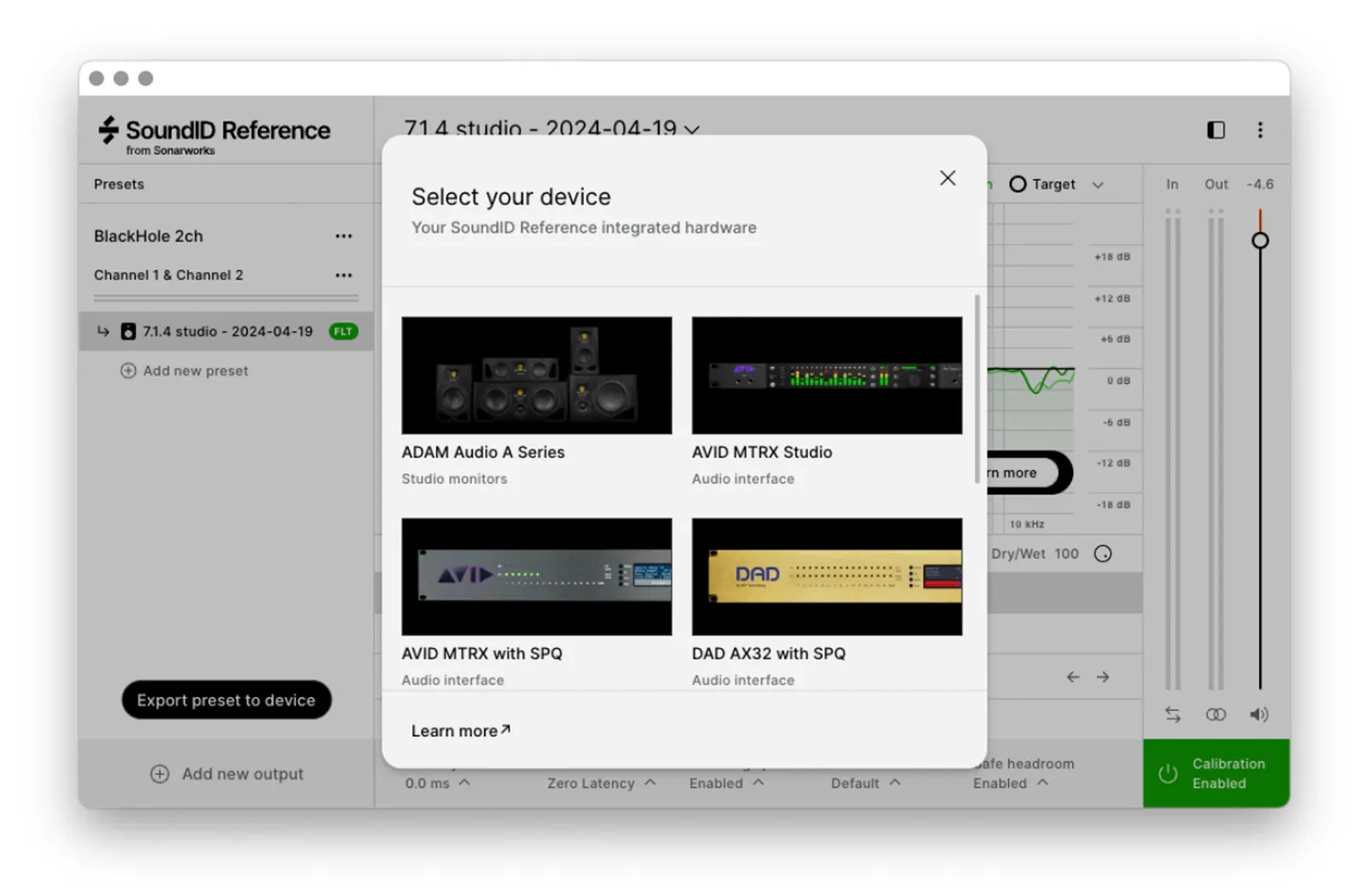
Task: Click the In level meter
Action: click(x=1173, y=448)
